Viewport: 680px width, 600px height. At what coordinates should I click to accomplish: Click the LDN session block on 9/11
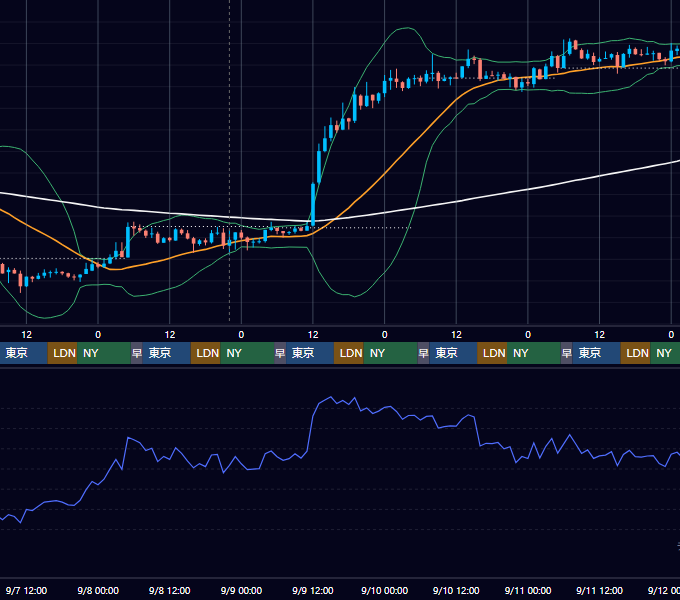click(x=635, y=353)
